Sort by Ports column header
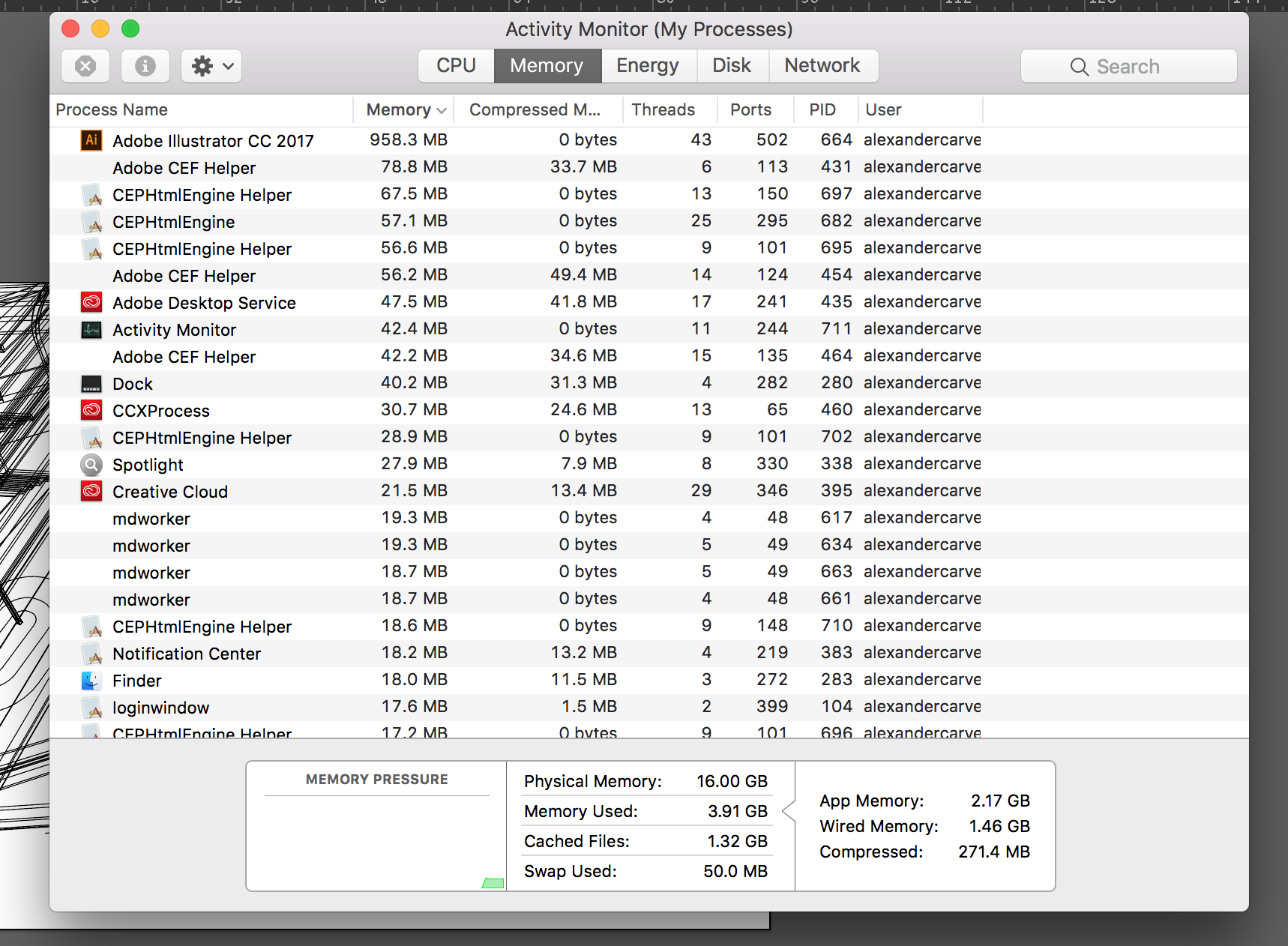 (755, 110)
